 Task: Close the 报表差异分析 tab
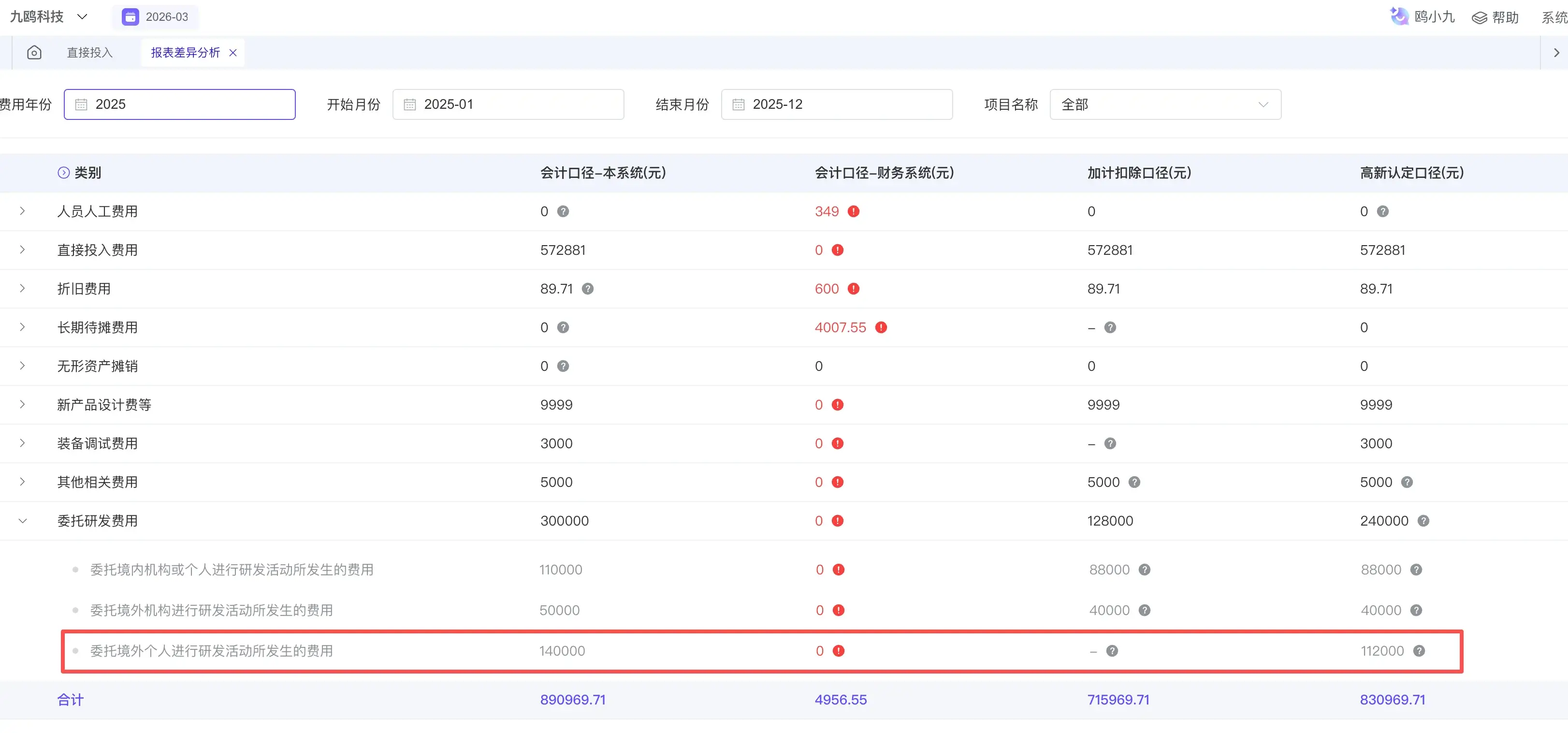[232, 53]
